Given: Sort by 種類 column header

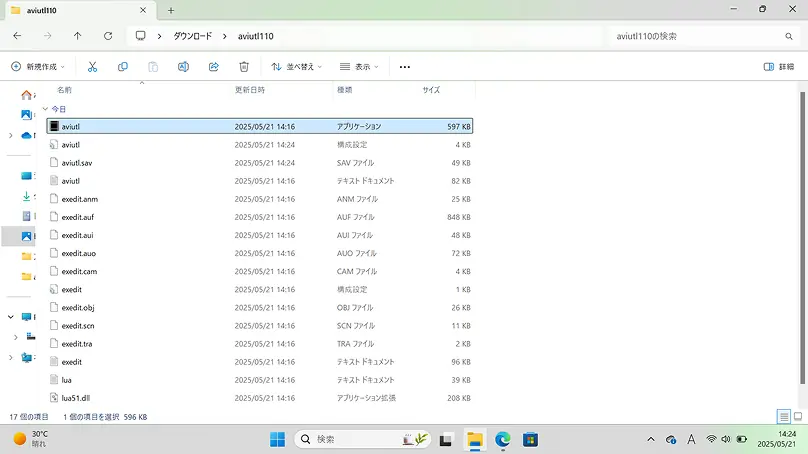Looking at the screenshot, I should (x=344, y=90).
